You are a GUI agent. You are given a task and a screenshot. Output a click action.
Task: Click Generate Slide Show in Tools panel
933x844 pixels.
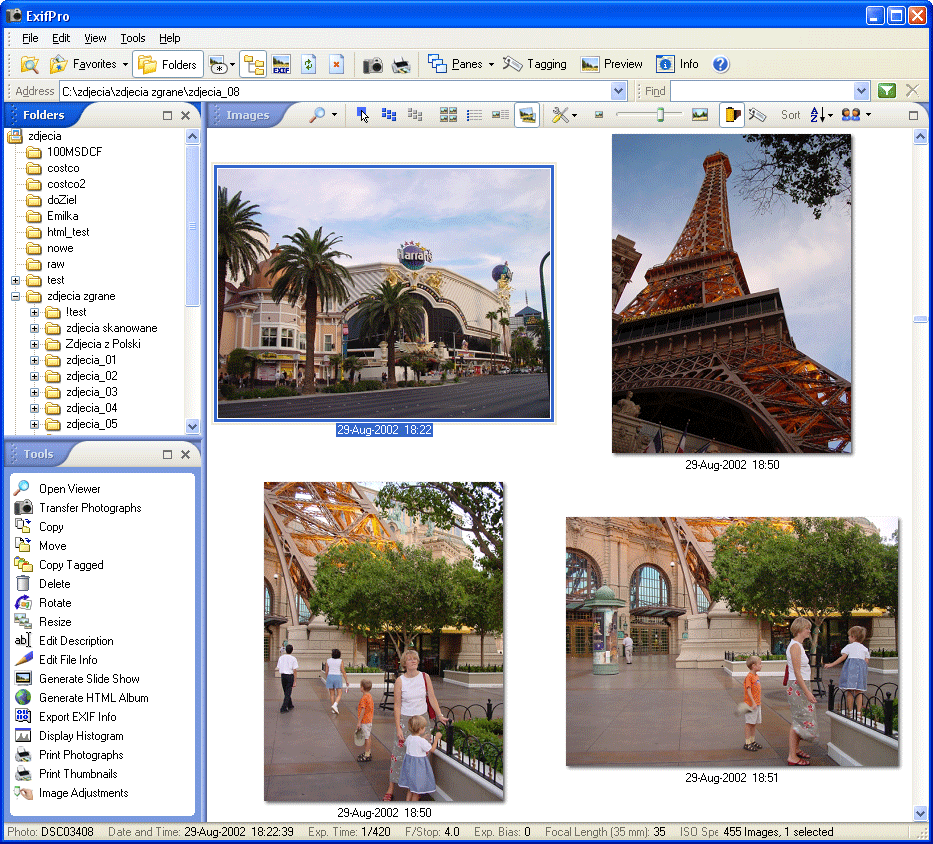point(89,679)
